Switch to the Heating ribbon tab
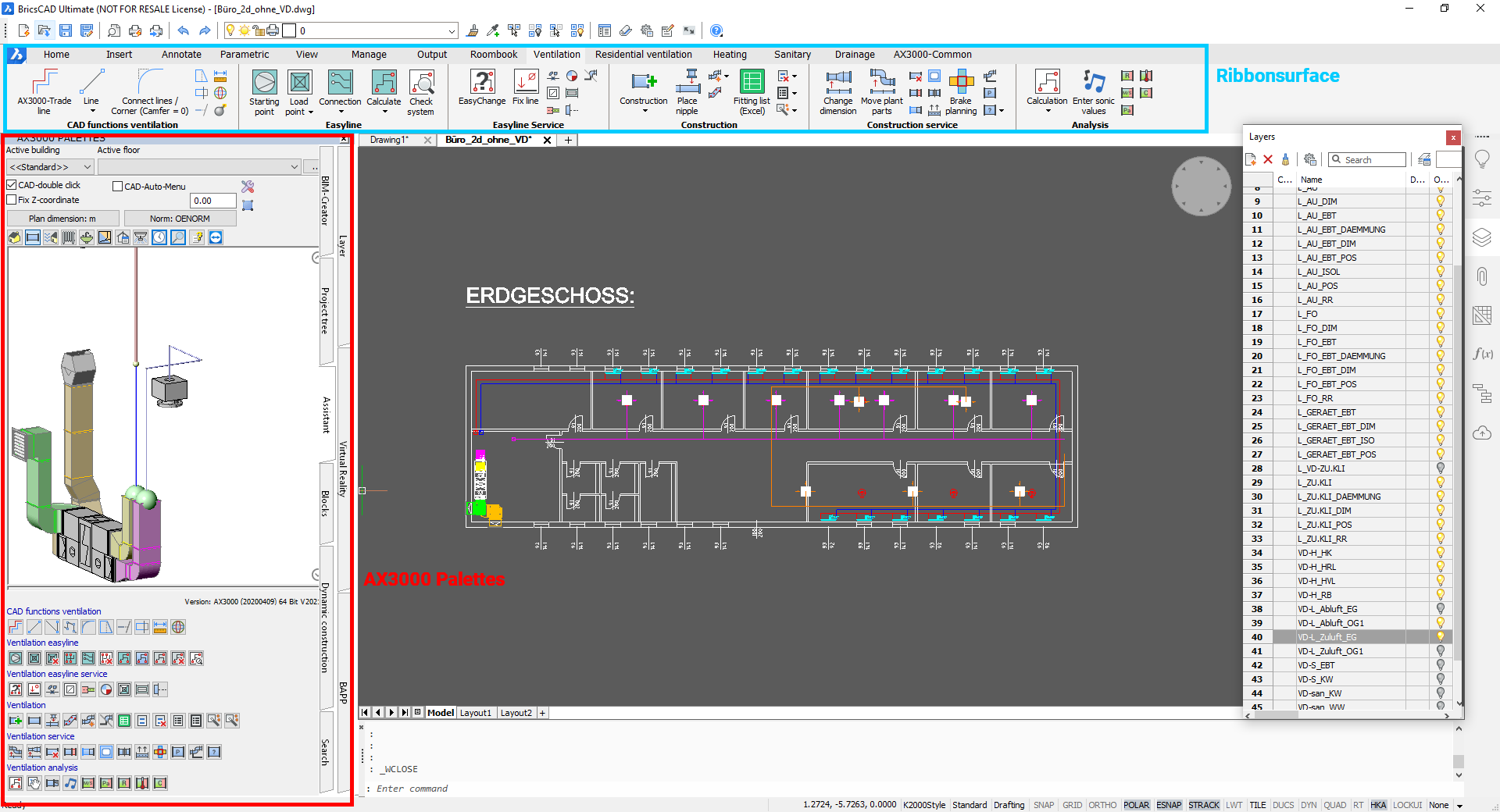1500x812 pixels. tap(730, 55)
